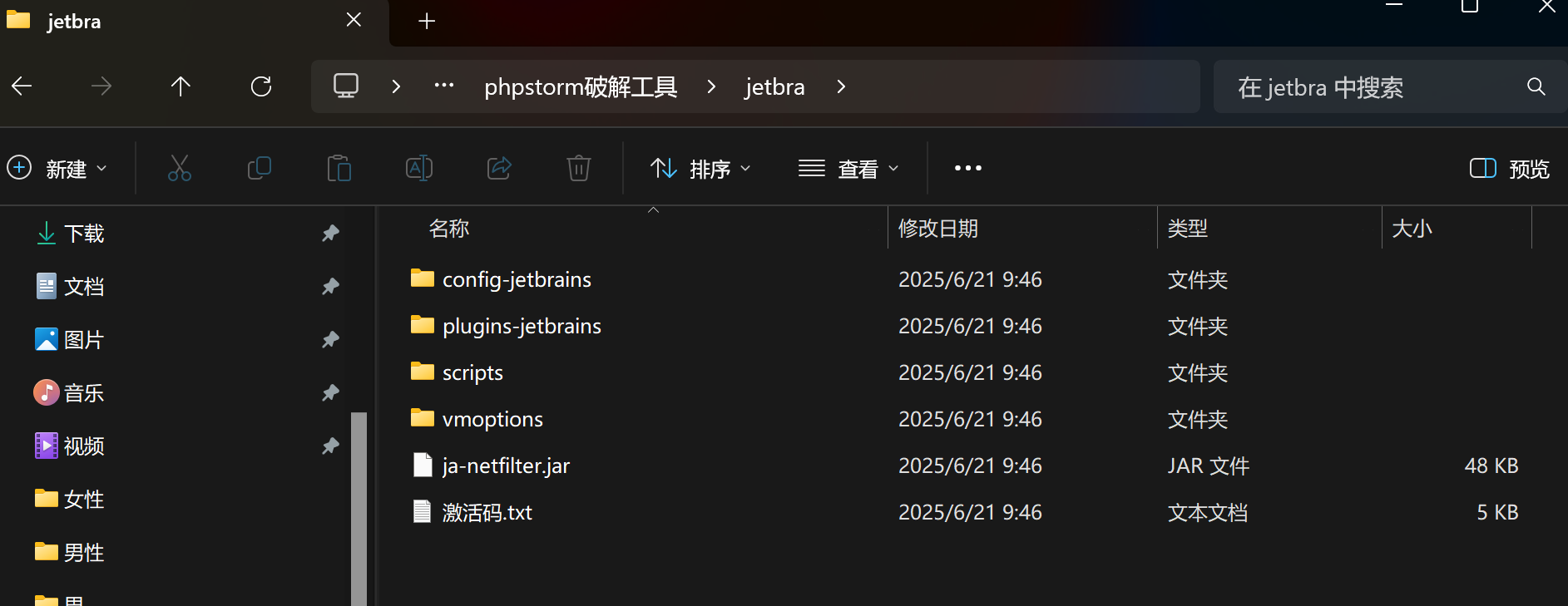Select the 激活码.txt file
1568x606 pixels.
pyautogui.click(x=487, y=512)
